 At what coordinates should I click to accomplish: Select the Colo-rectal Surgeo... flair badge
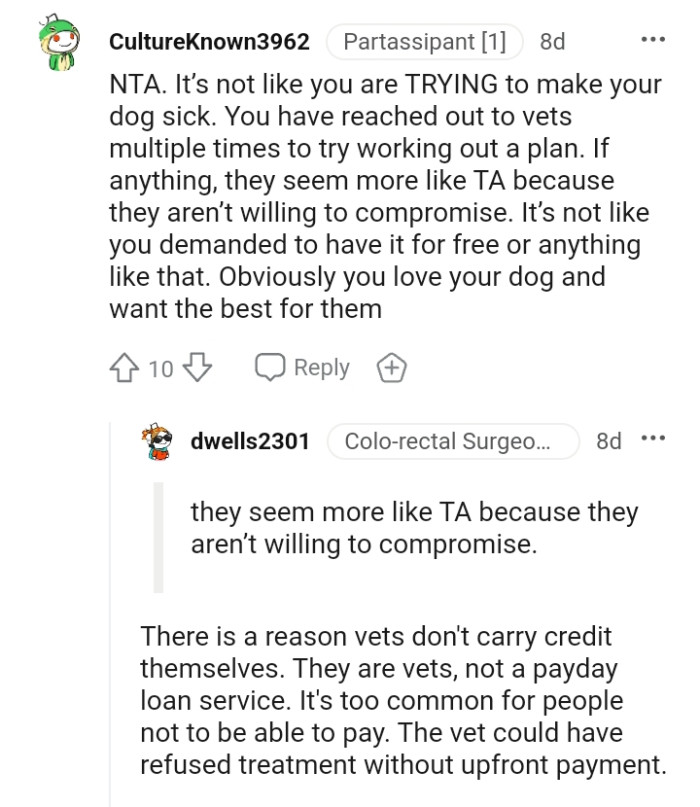coord(455,440)
